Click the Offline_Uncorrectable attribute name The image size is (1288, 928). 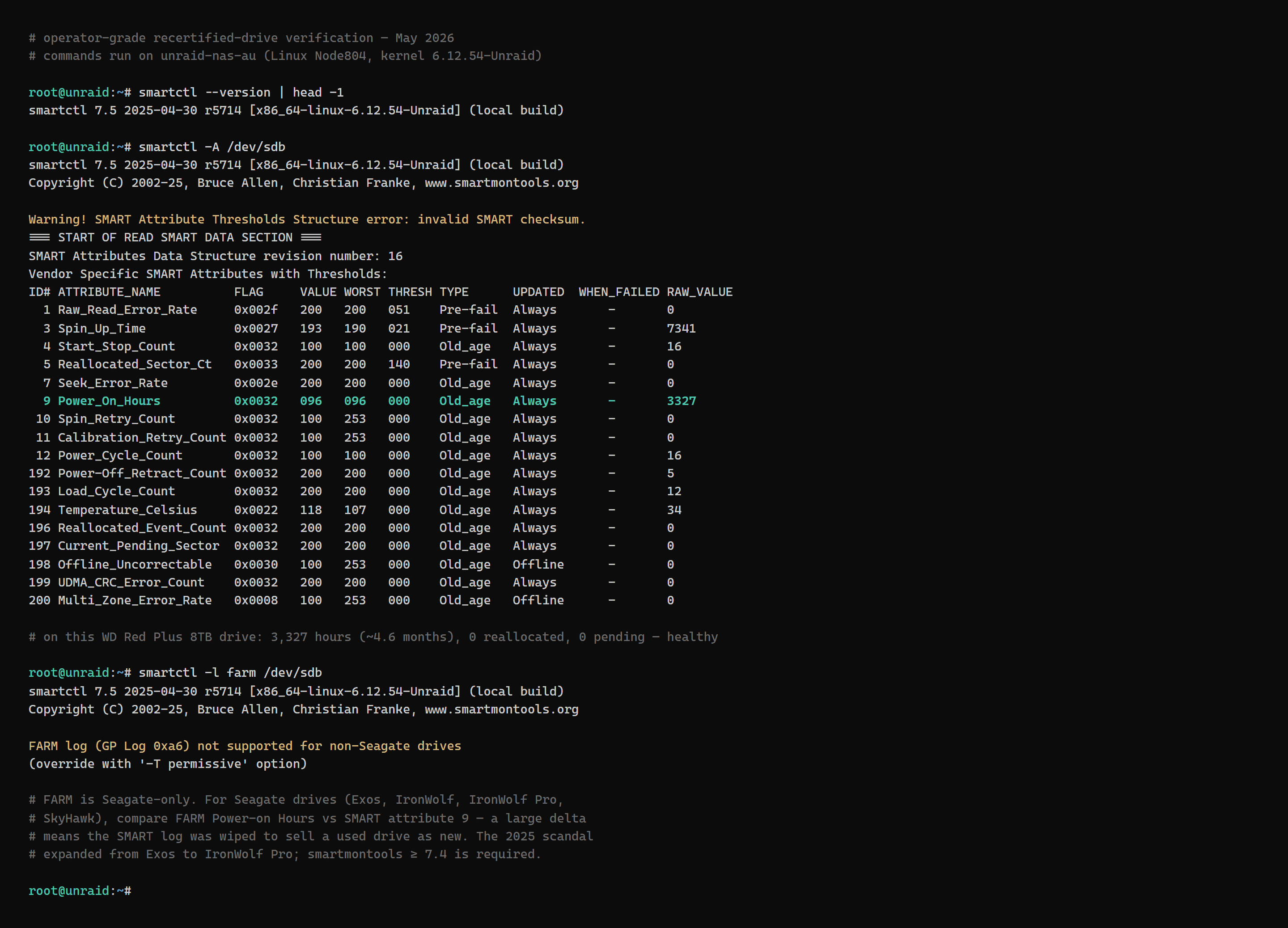[135, 564]
